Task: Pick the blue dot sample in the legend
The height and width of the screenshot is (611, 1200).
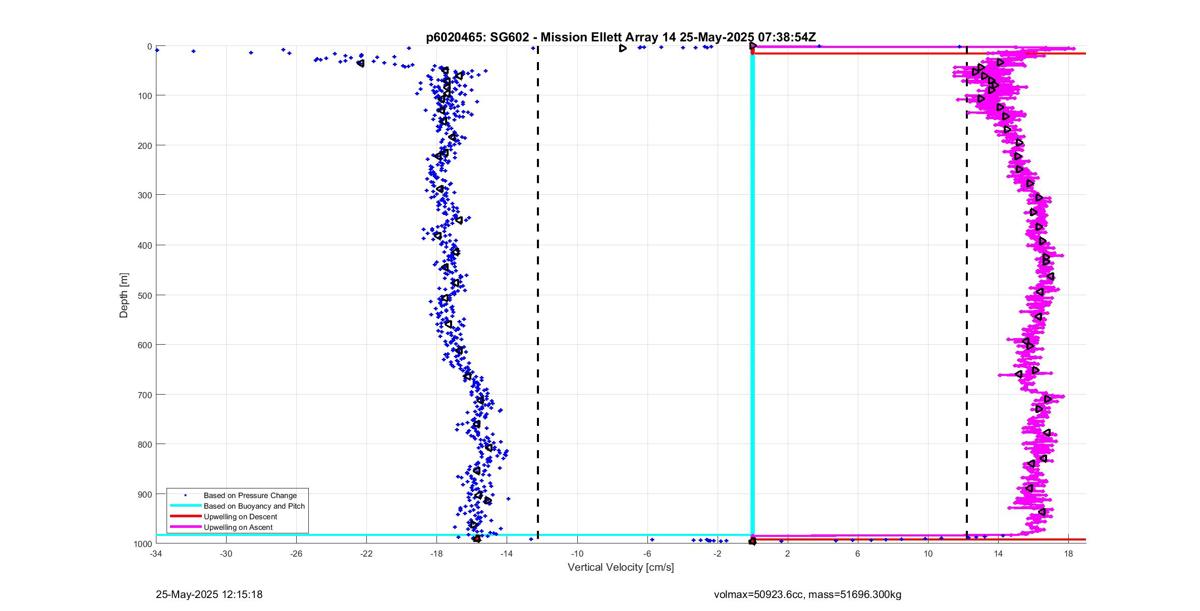Action: click(185, 495)
